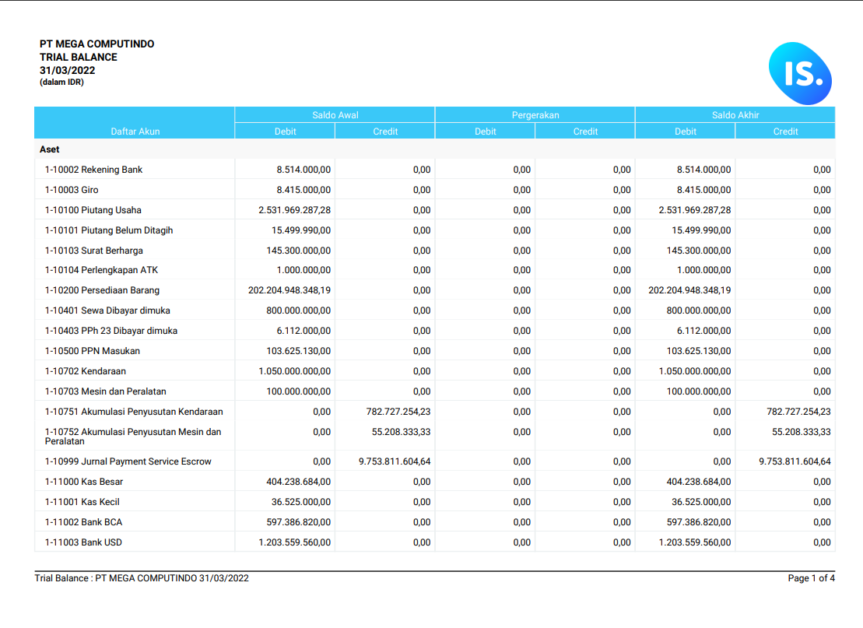Click the Debit header under Saldo Awal
Screen dimensions: 863x628
click(285, 131)
